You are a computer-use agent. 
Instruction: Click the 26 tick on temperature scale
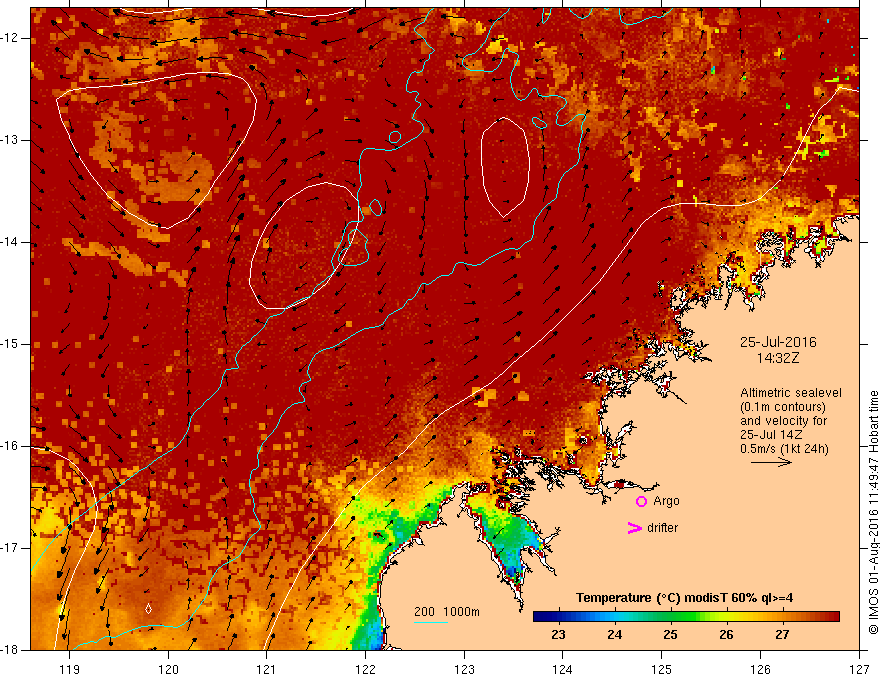(726, 635)
